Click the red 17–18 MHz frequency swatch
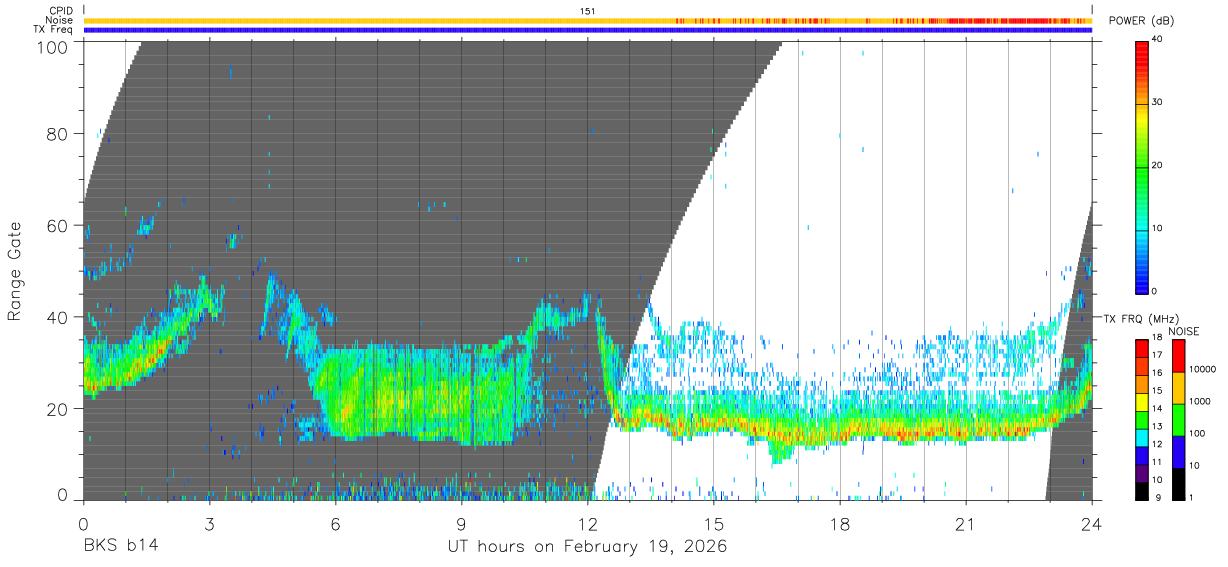 [x=1142, y=348]
